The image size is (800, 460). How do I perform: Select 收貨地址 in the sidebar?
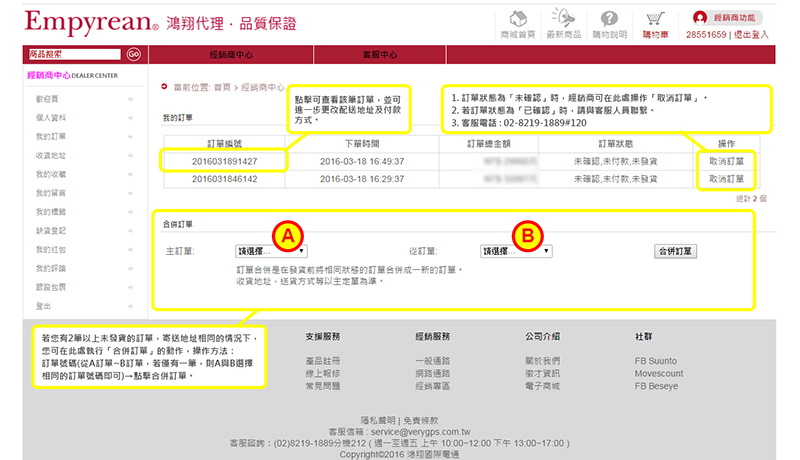click(51, 155)
